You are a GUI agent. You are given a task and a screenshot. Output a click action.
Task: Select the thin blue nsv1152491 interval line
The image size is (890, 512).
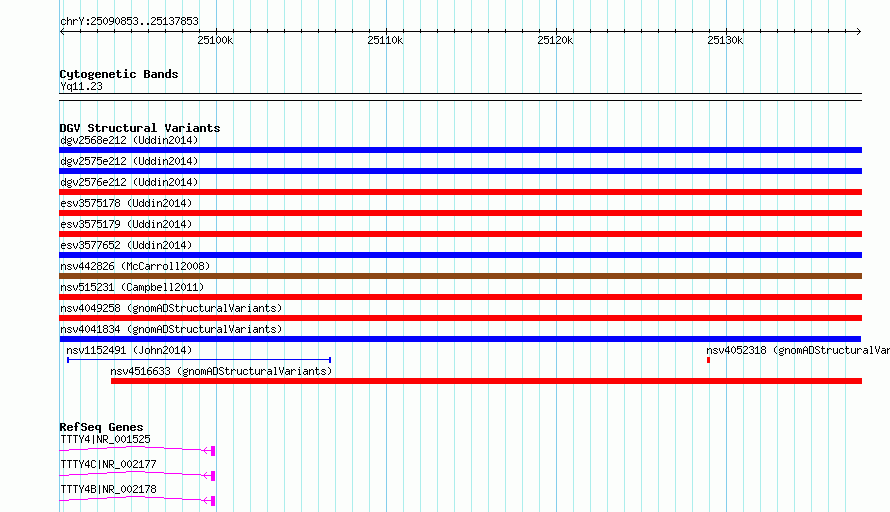(x=199, y=359)
